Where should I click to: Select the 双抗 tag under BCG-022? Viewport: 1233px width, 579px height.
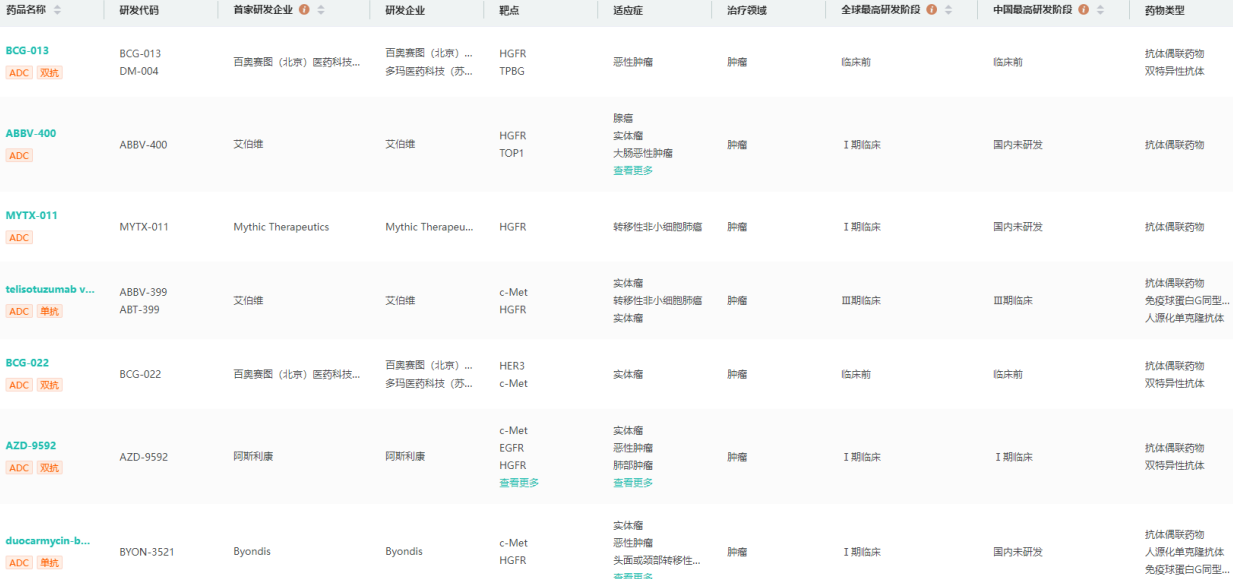(x=50, y=385)
